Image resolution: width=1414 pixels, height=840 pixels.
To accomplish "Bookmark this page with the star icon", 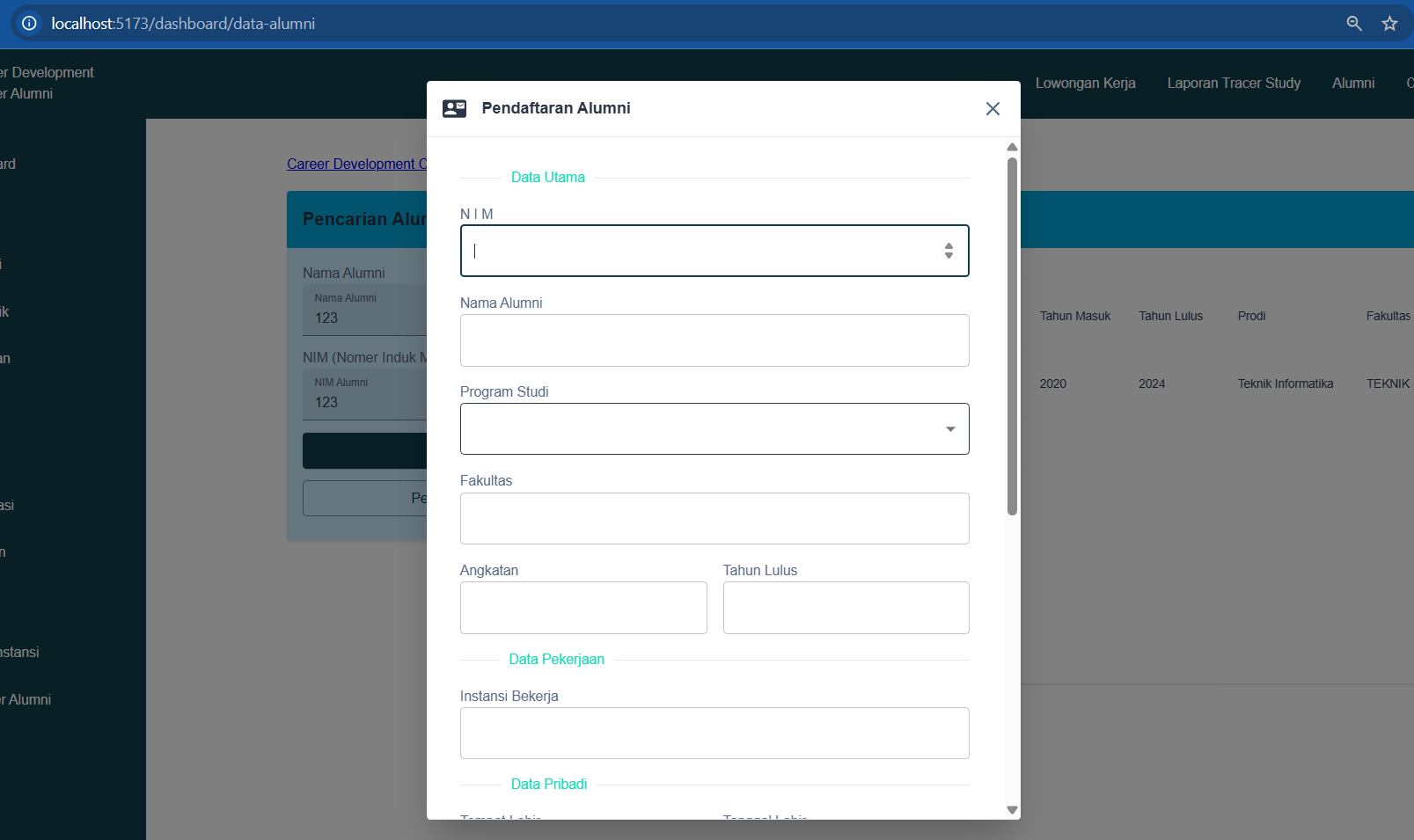I will (1389, 24).
